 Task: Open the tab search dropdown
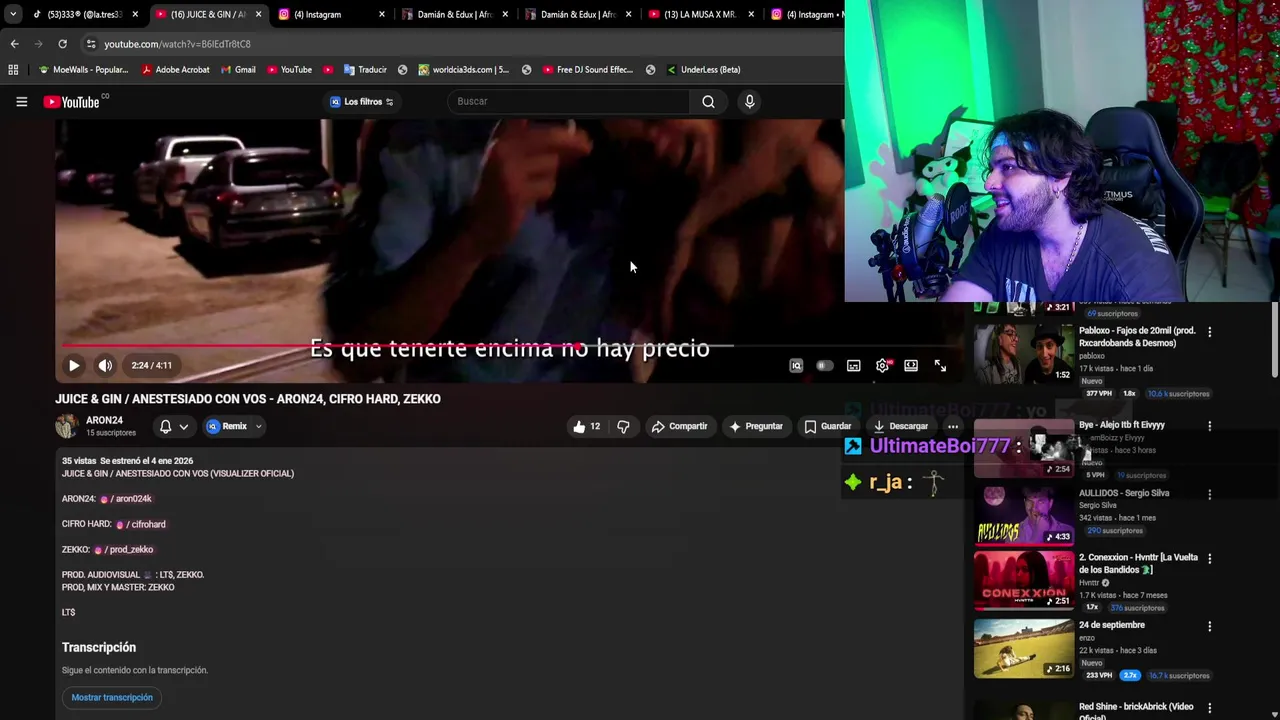click(12, 14)
